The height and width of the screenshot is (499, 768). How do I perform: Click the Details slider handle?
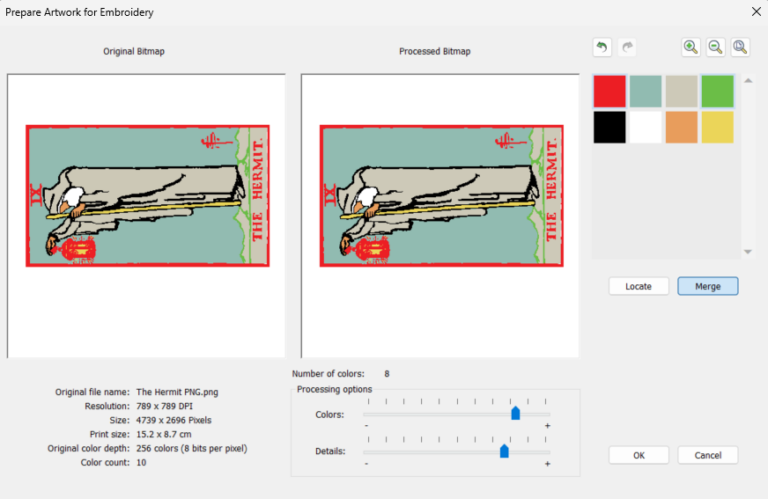coord(504,451)
